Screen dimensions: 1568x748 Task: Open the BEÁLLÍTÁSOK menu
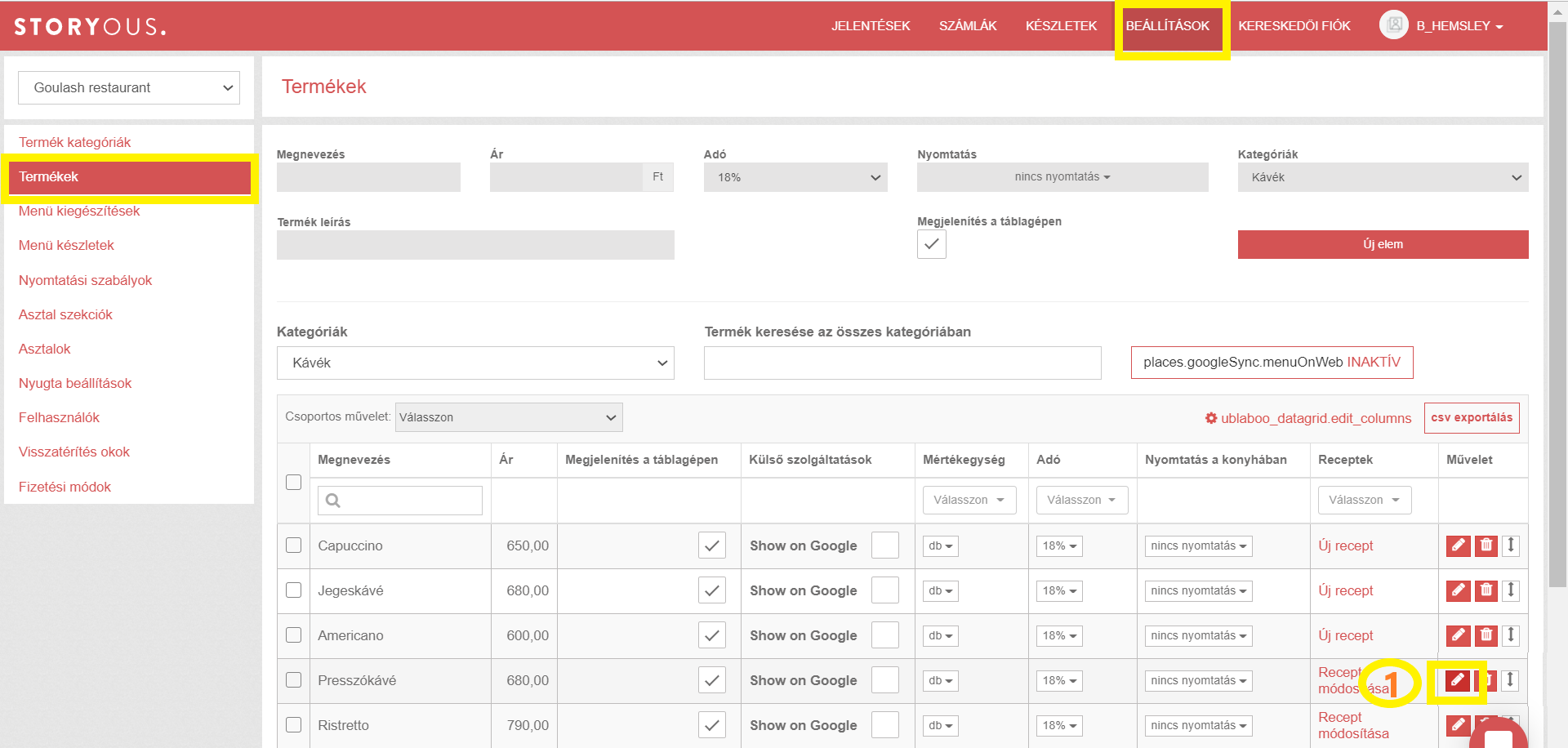pos(1168,25)
